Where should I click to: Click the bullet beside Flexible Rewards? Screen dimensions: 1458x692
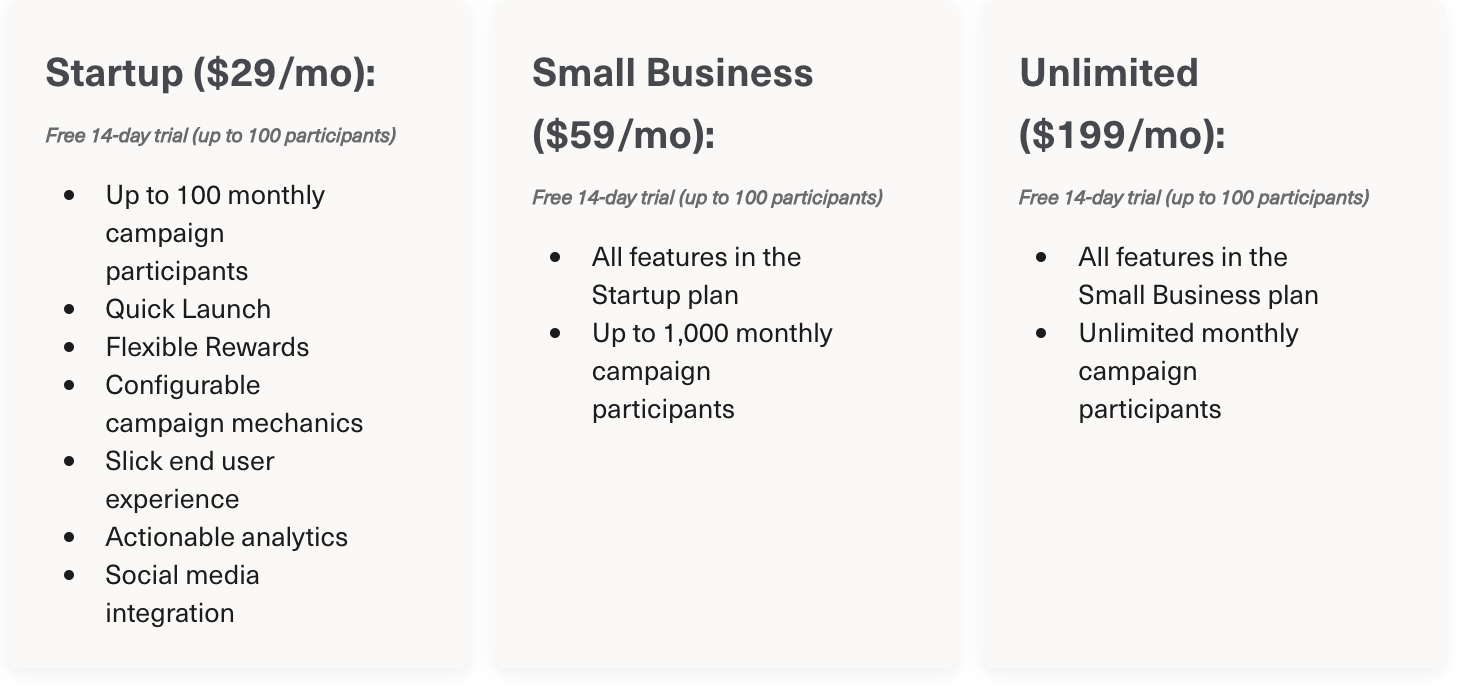coord(69,347)
